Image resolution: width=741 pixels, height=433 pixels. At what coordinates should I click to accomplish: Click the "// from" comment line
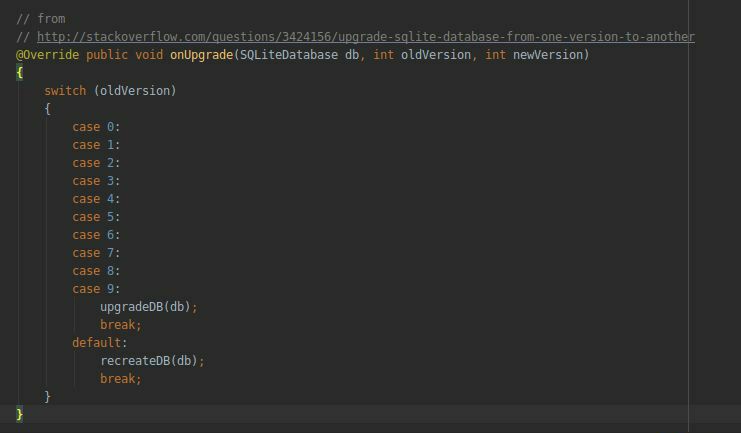pyautogui.click(x=41, y=19)
